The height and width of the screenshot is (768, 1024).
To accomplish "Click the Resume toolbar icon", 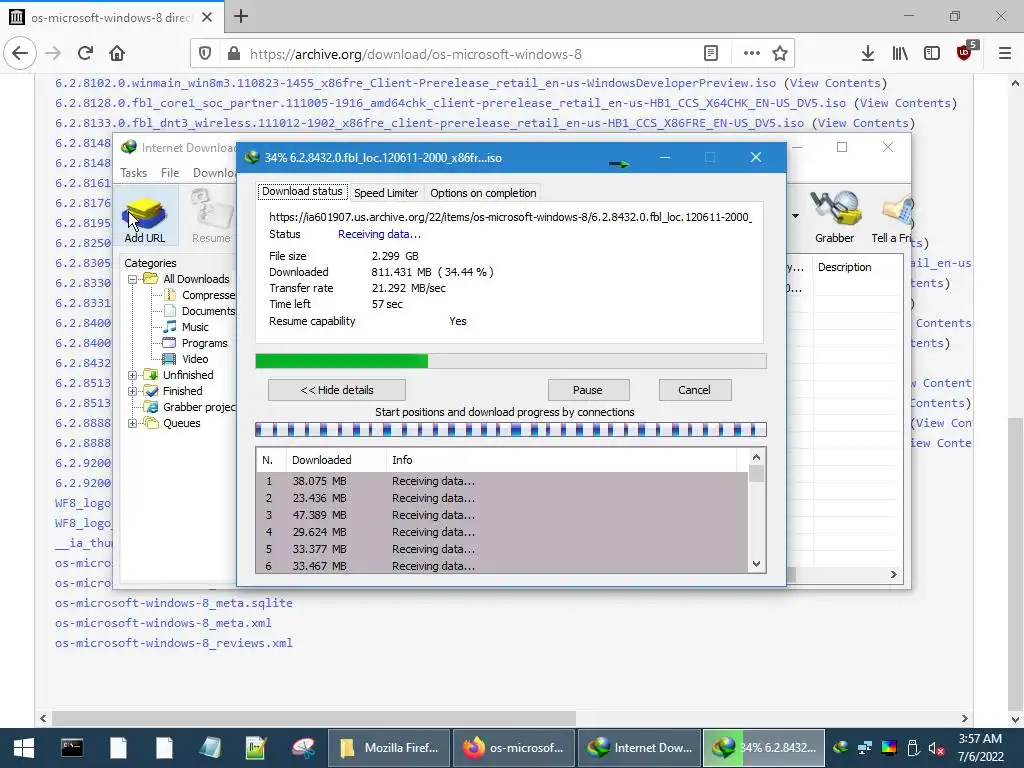I will pos(211,217).
